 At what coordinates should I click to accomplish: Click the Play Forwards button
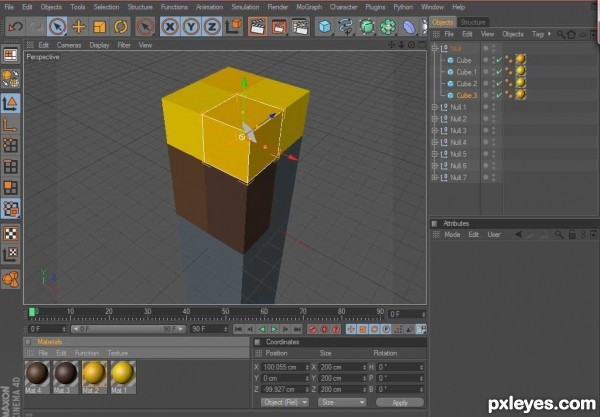pos(274,329)
